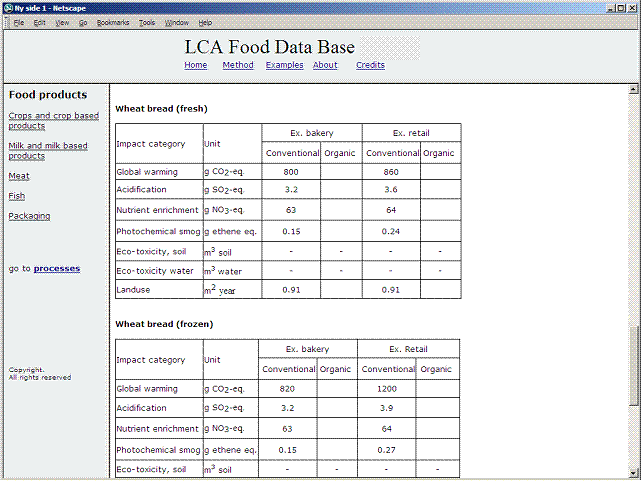Viewport: 641px width, 481px height.
Task: Click 'Ex. retail' header in fresh table
Action: coord(411,133)
